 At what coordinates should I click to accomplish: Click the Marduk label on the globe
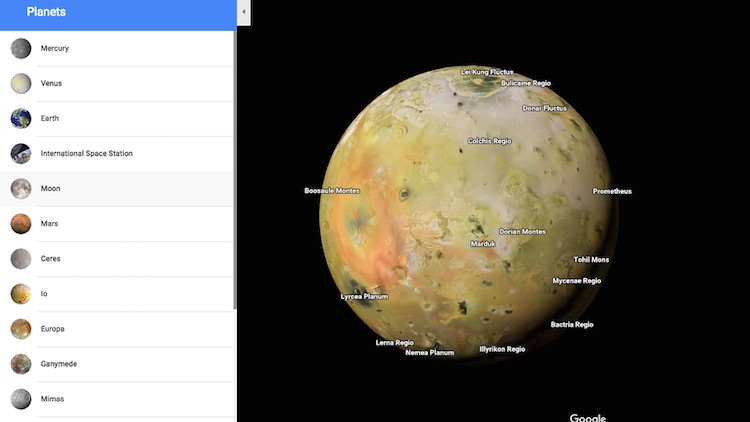(483, 243)
